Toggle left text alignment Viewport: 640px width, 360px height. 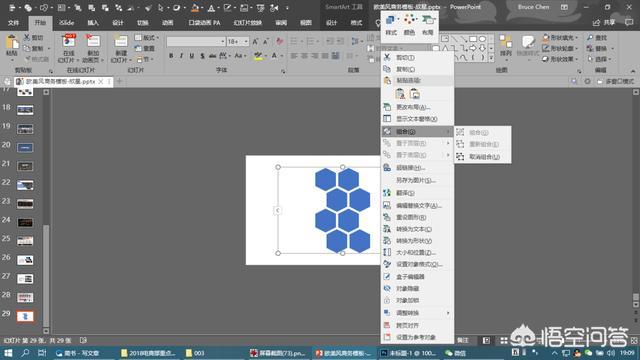pyautogui.click(x=294, y=56)
